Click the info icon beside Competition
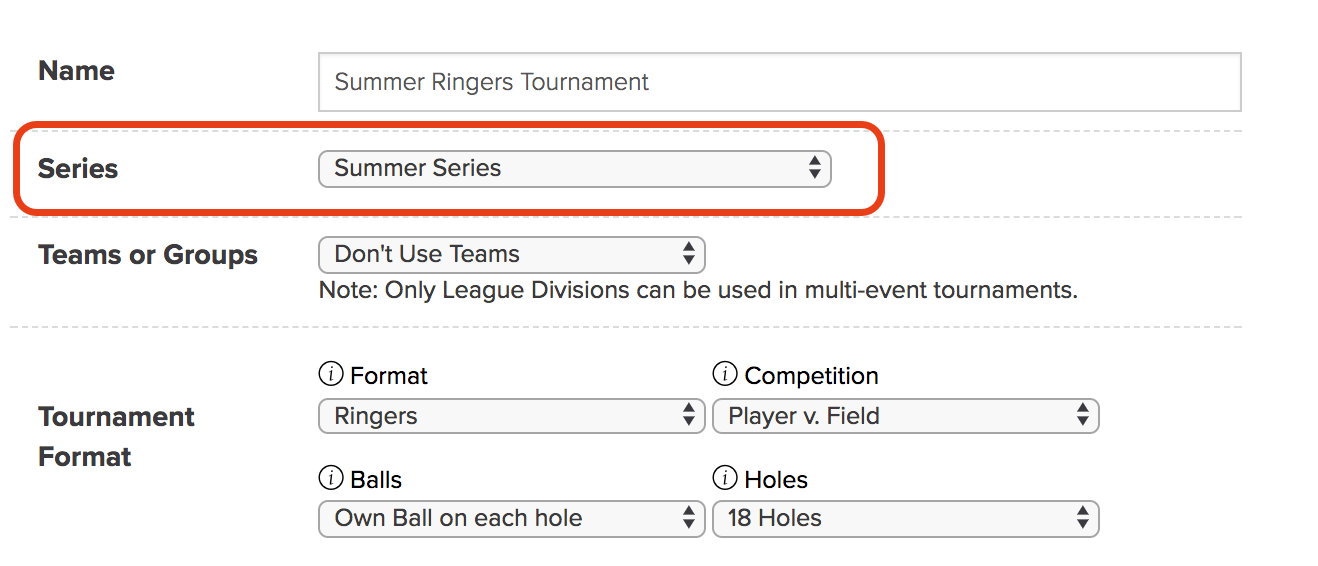The width and height of the screenshot is (1318, 566). point(725,375)
